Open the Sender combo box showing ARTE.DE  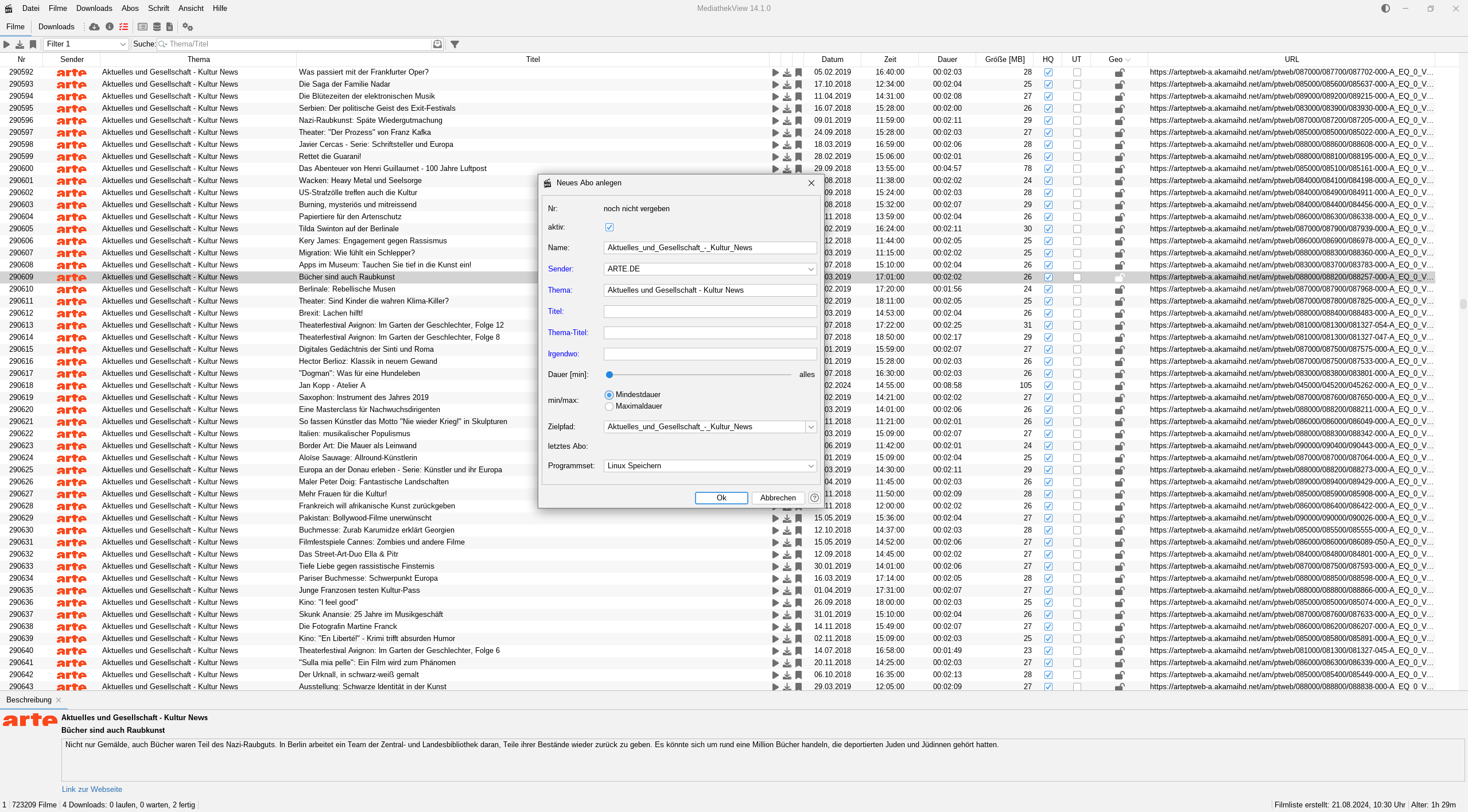(x=710, y=269)
